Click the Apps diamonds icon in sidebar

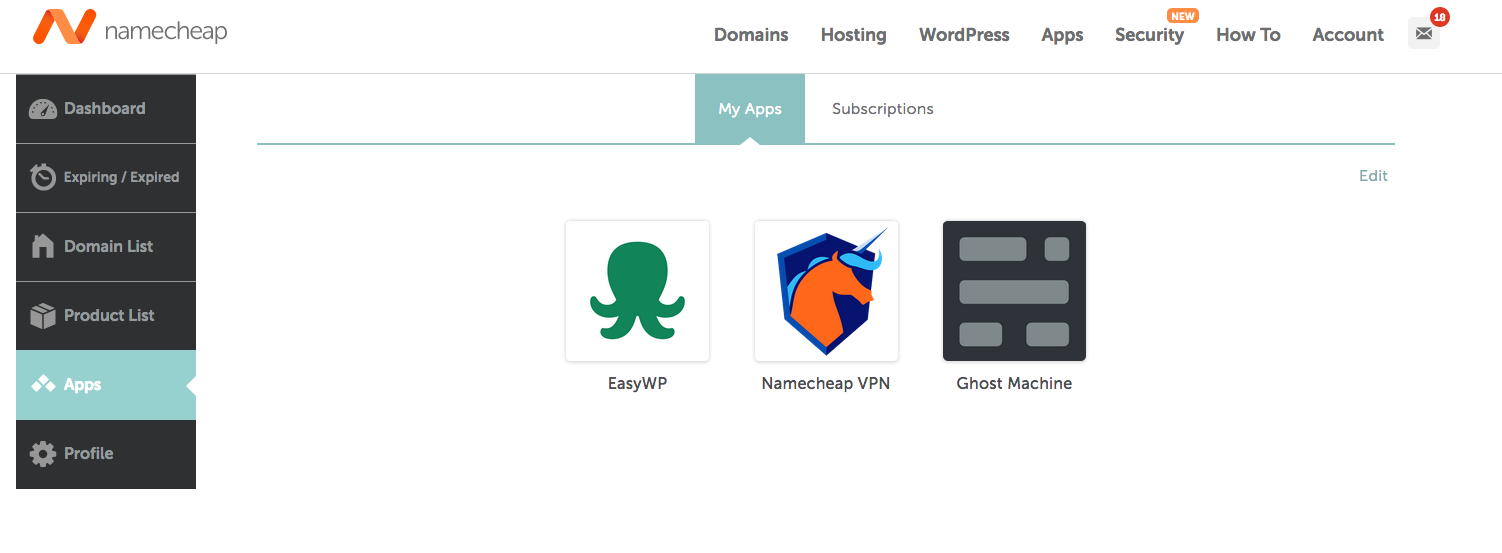coord(43,384)
